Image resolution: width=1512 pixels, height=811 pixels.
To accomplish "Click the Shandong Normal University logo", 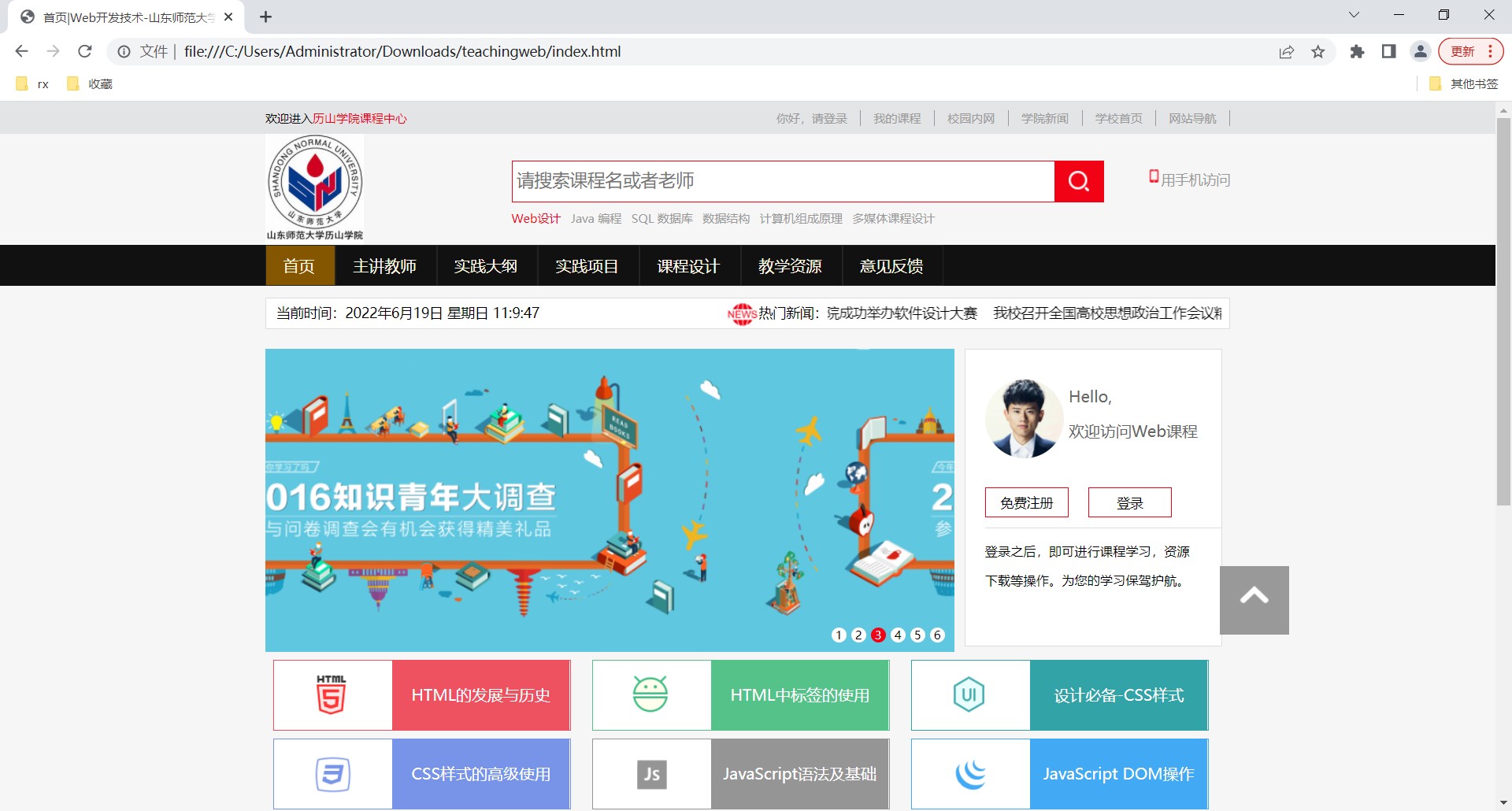I will [315, 188].
